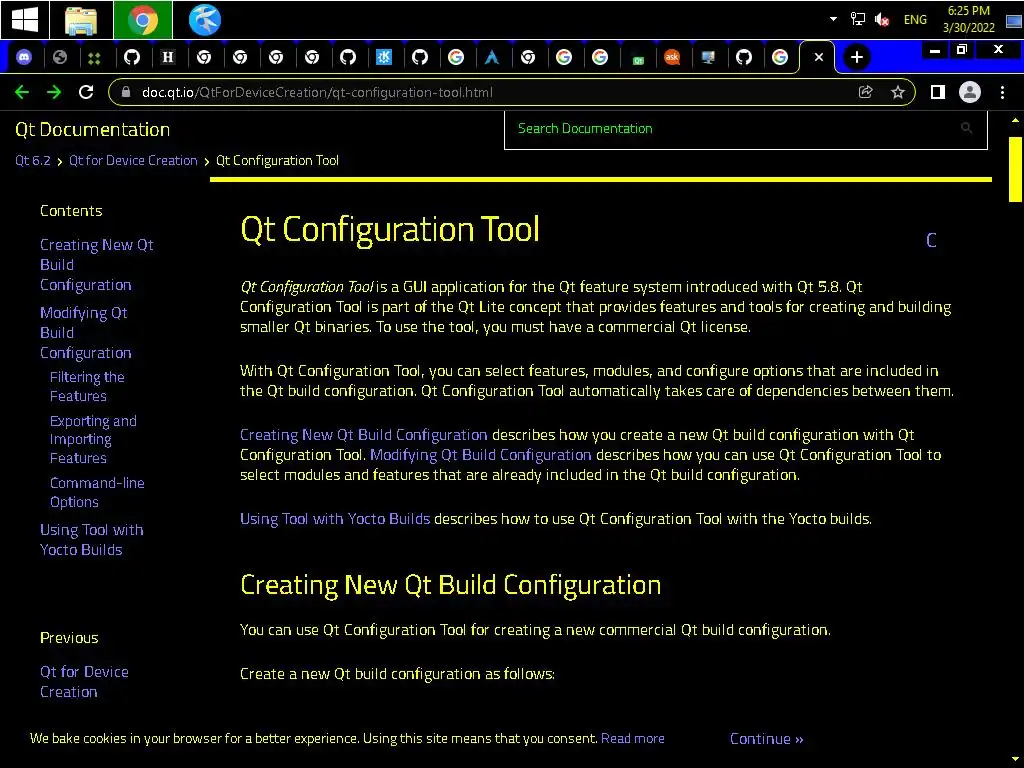Image resolution: width=1024 pixels, height=768 pixels.
Task: Open previous page Qt for Device Creation
Action: [x=84, y=682]
